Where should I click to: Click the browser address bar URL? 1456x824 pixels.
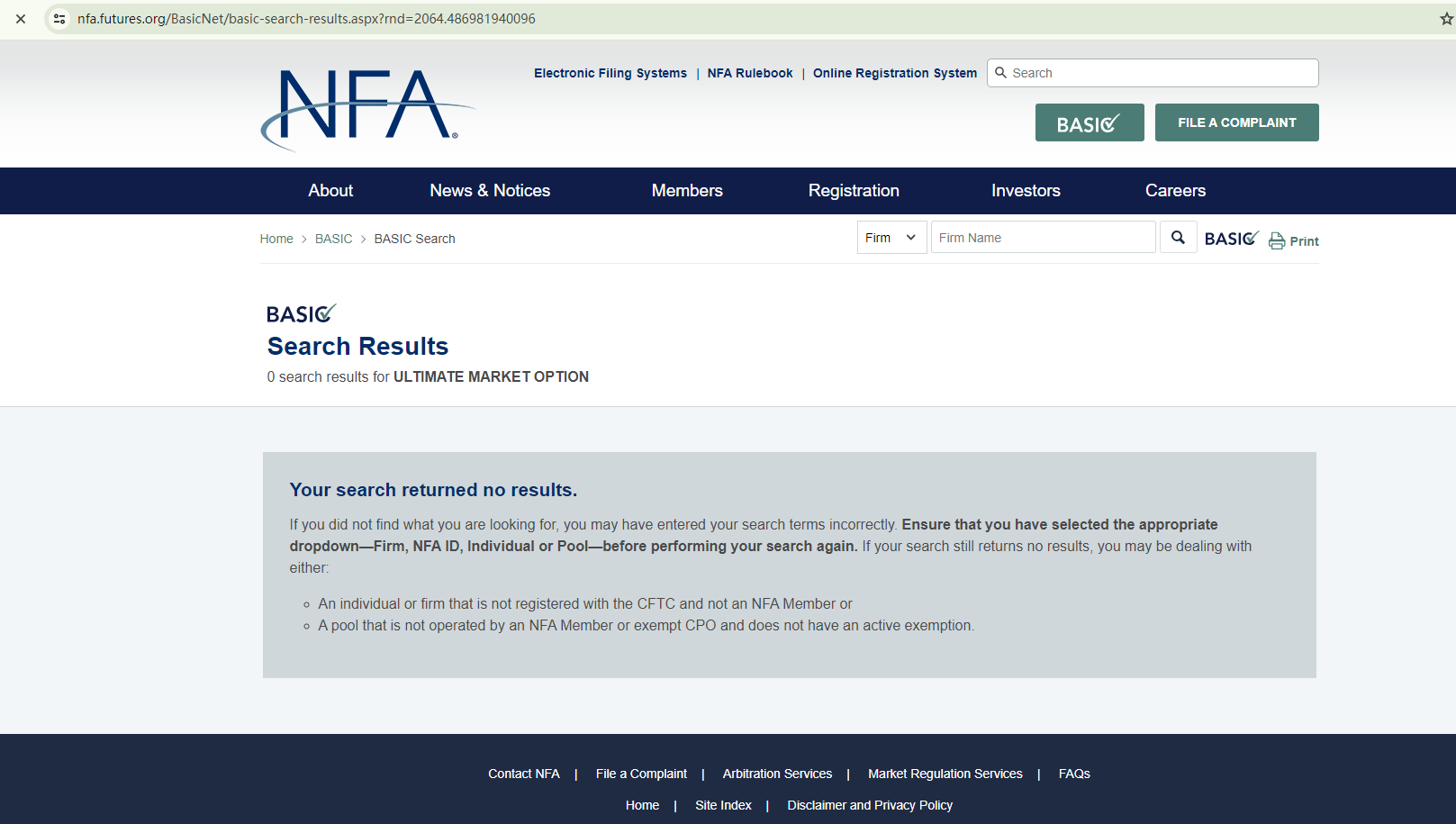coord(306,19)
